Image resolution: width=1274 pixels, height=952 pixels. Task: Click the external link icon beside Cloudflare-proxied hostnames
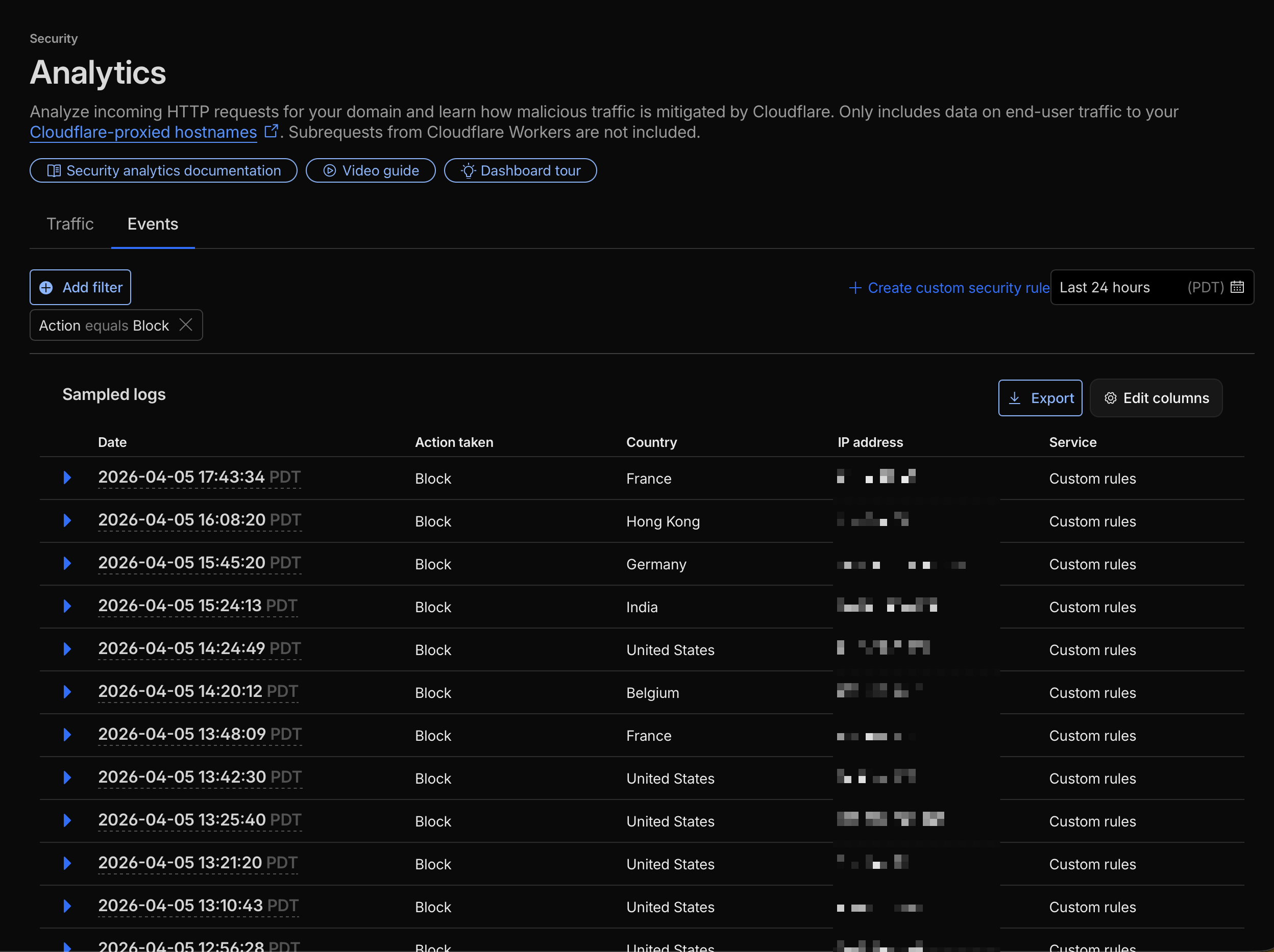pyautogui.click(x=271, y=131)
